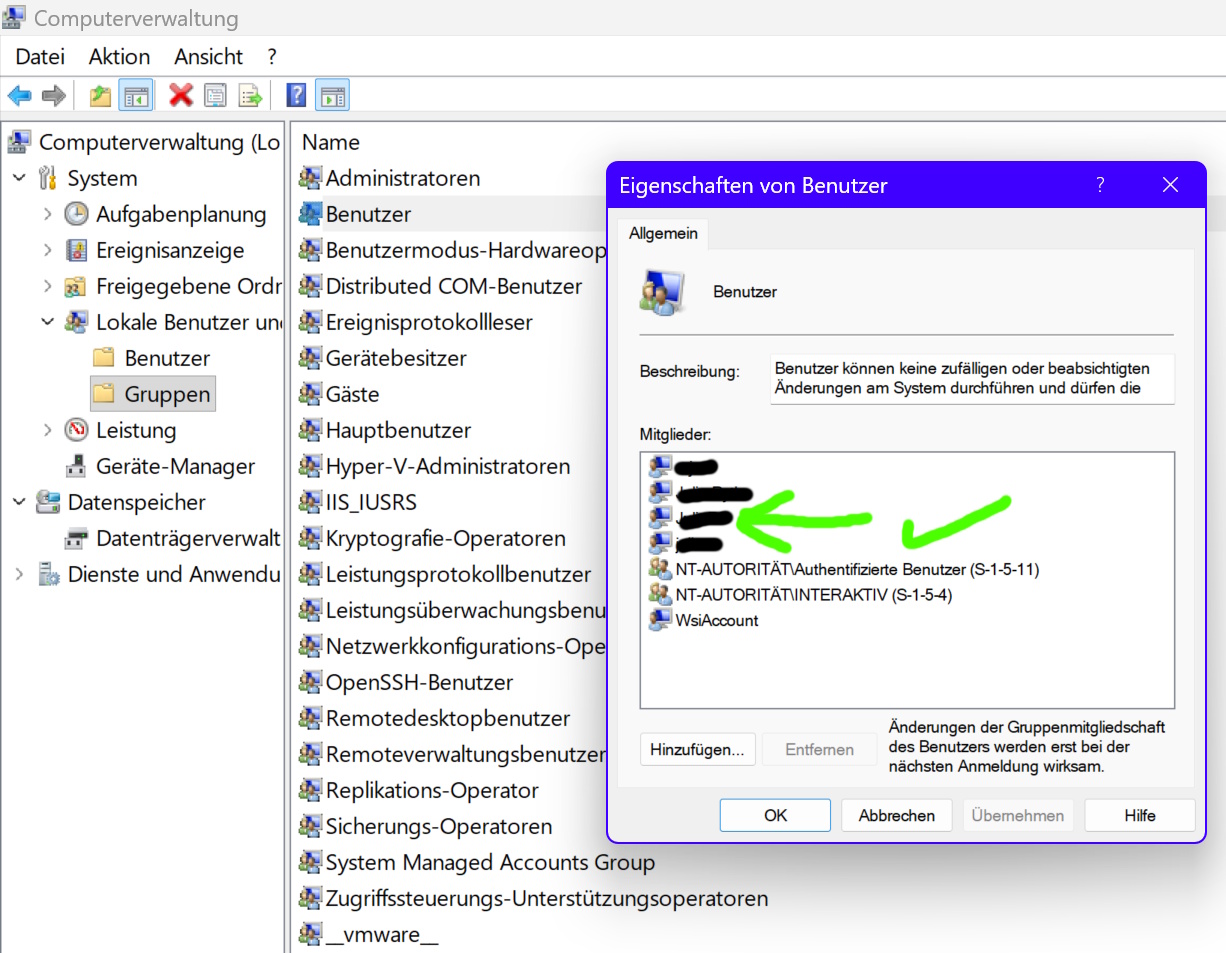Click the Hilfe button in the dialog
Viewport: 1226px width, 953px height.
point(1139,815)
